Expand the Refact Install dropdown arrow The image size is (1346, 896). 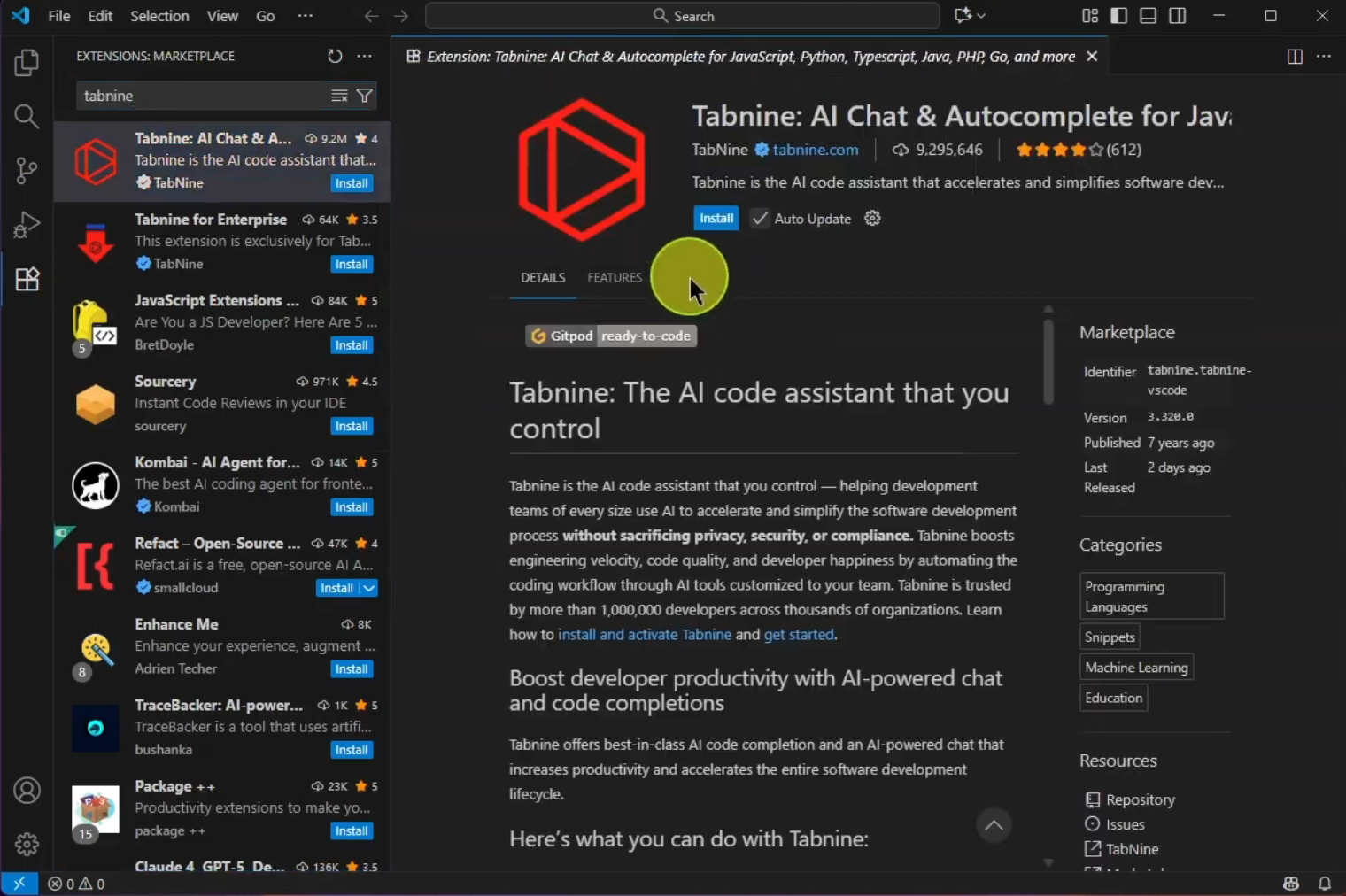click(x=369, y=588)
